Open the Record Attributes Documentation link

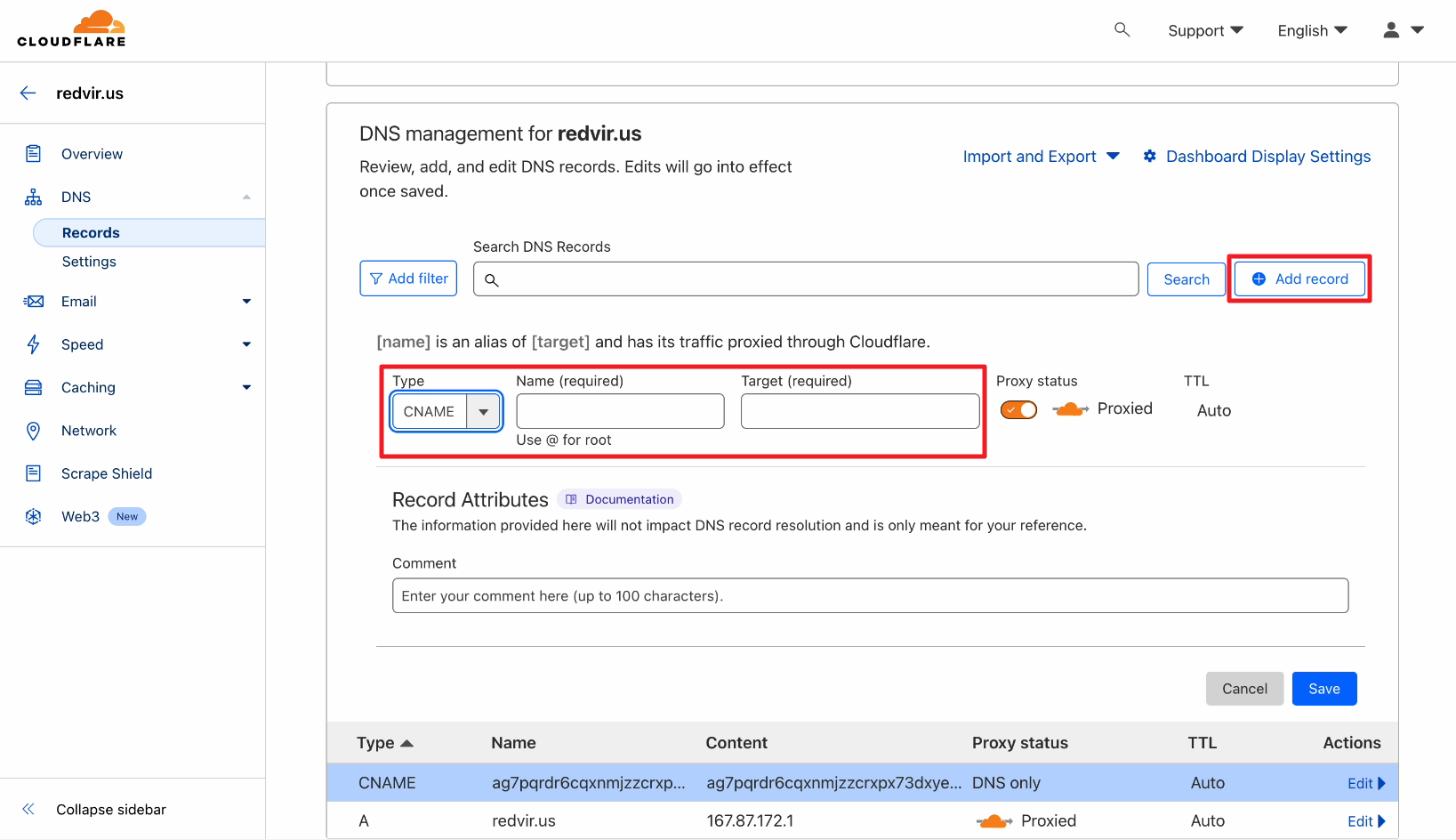(x=620, y=499)
